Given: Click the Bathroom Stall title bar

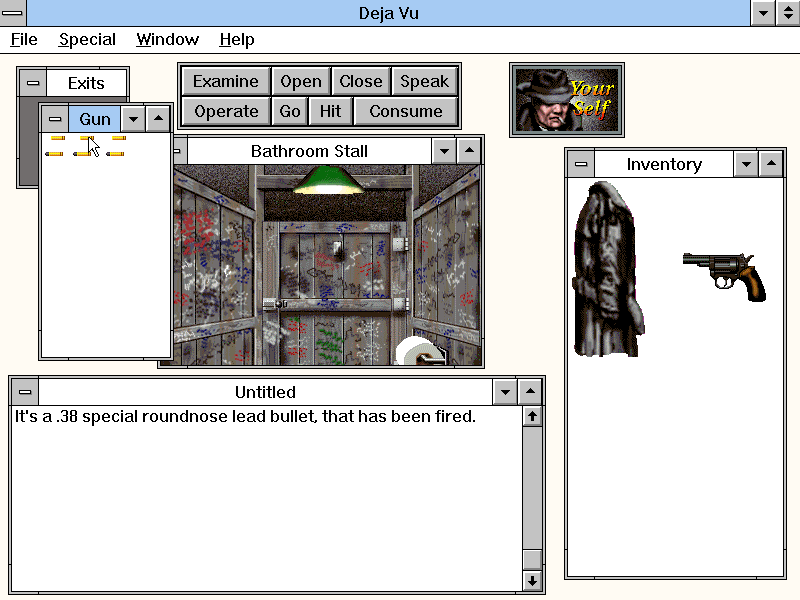Looking at the screenshot, I should (x=309, y=151).
